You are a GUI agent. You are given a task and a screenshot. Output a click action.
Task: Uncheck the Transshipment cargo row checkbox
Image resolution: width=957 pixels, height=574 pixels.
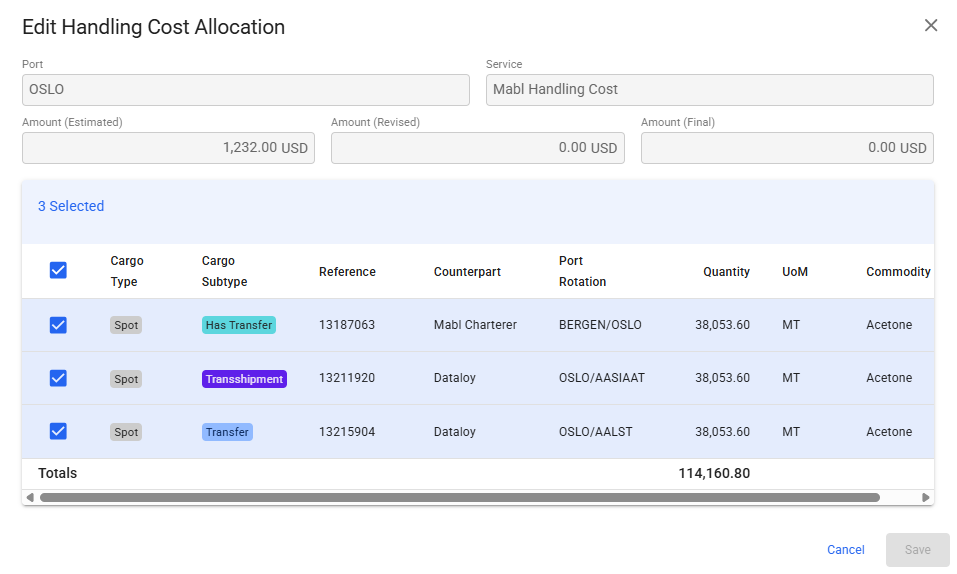pos(58,378)
